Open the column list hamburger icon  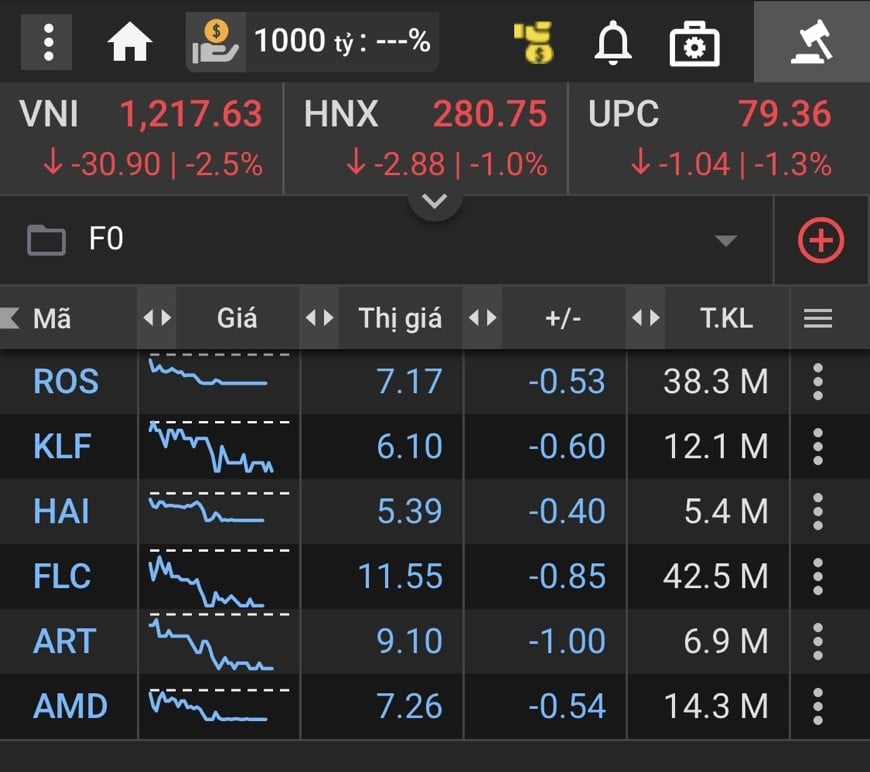tap(818, 319)
